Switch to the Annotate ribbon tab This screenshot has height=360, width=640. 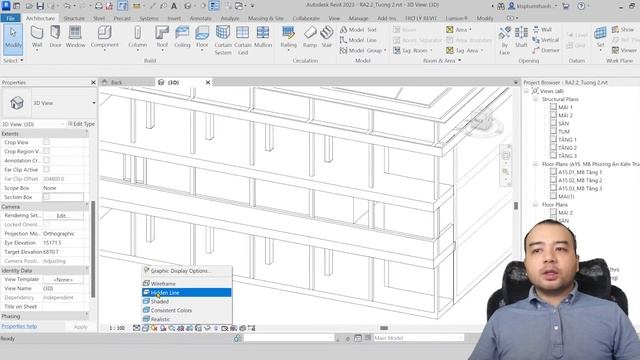[x=200, y=18]
